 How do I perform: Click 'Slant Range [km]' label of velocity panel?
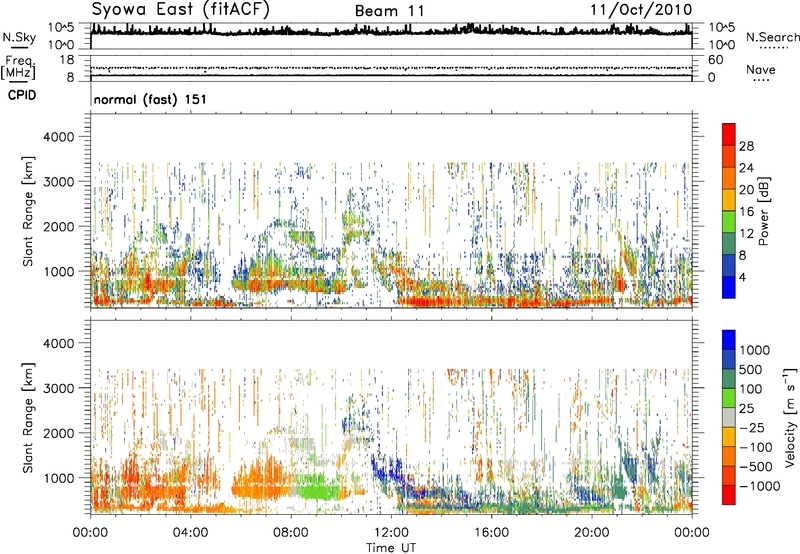(x=28, y=417)
